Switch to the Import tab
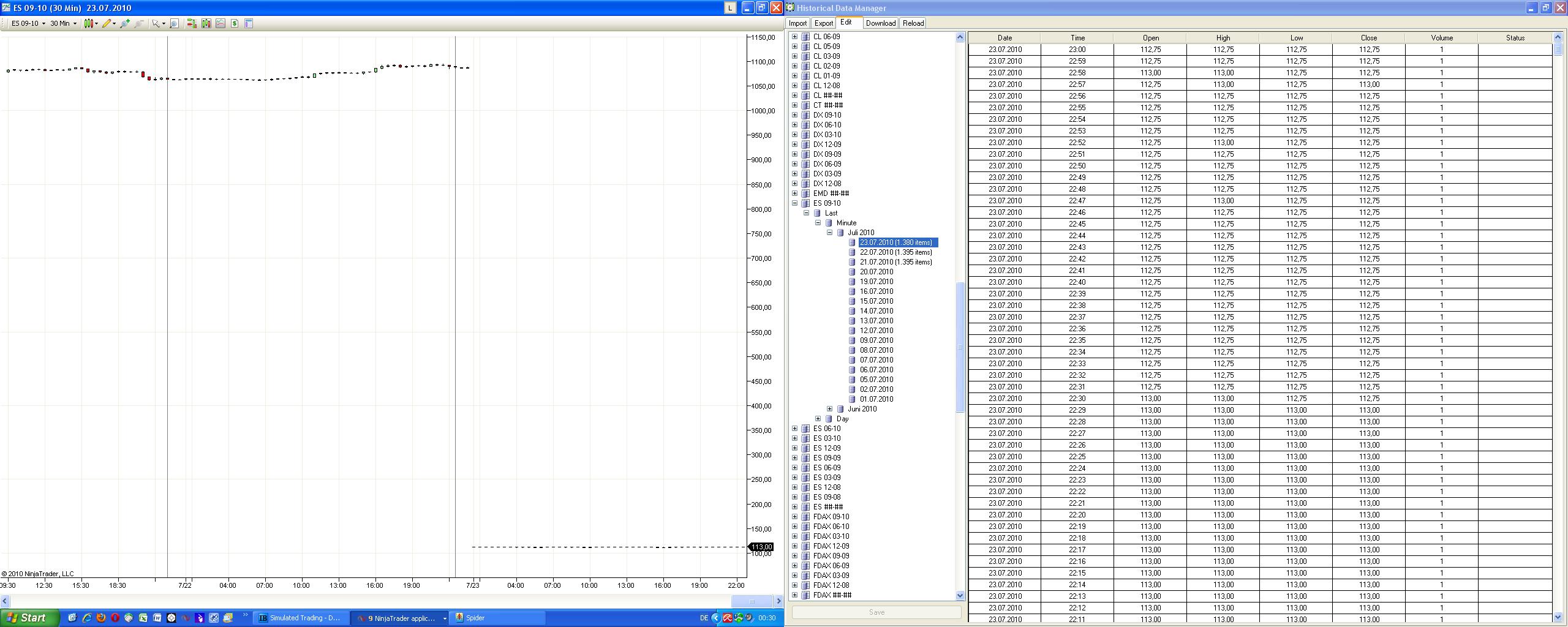This screenshot has height=627, width=1568. 797,23
